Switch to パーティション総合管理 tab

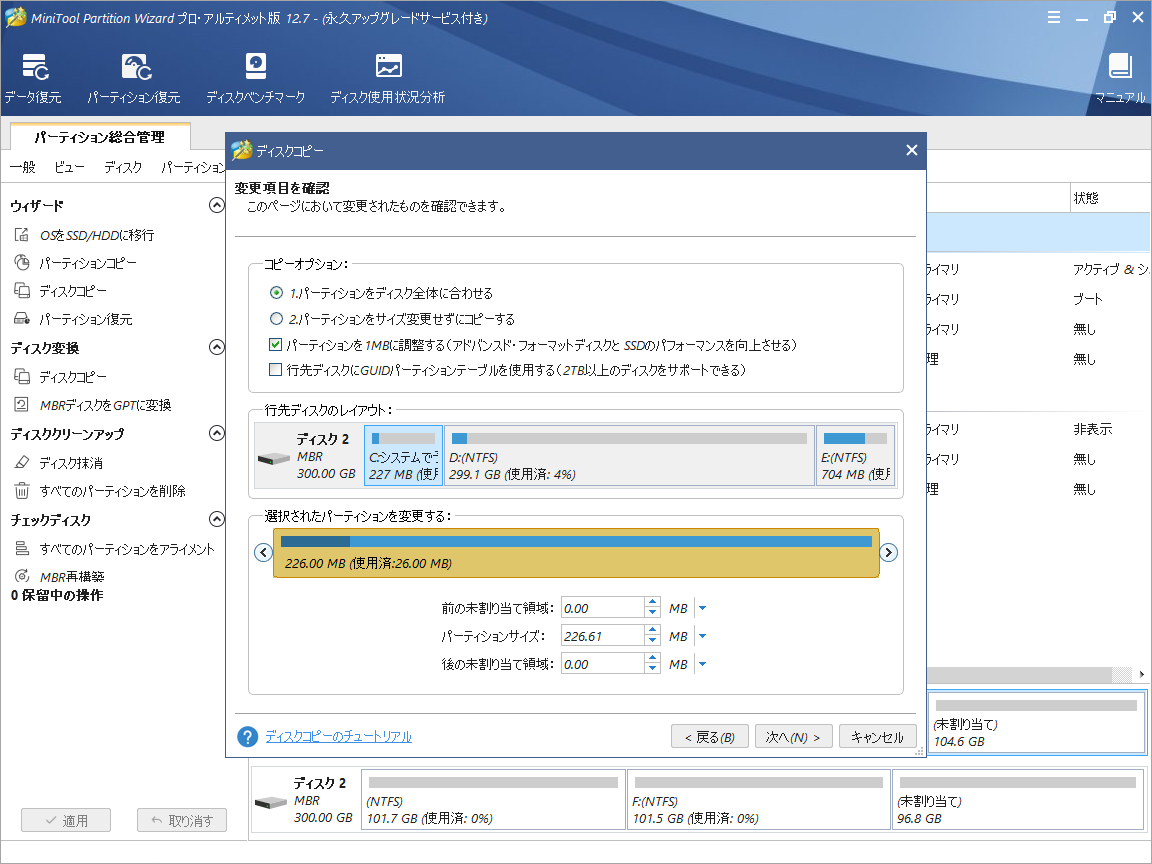click(x=100, y=139)
